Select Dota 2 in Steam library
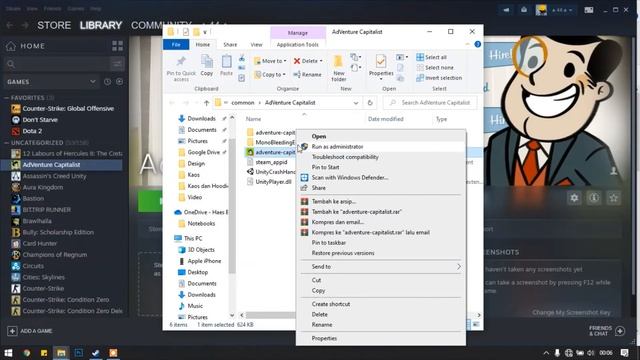The image size is (640, 360). tap(27, 131)
